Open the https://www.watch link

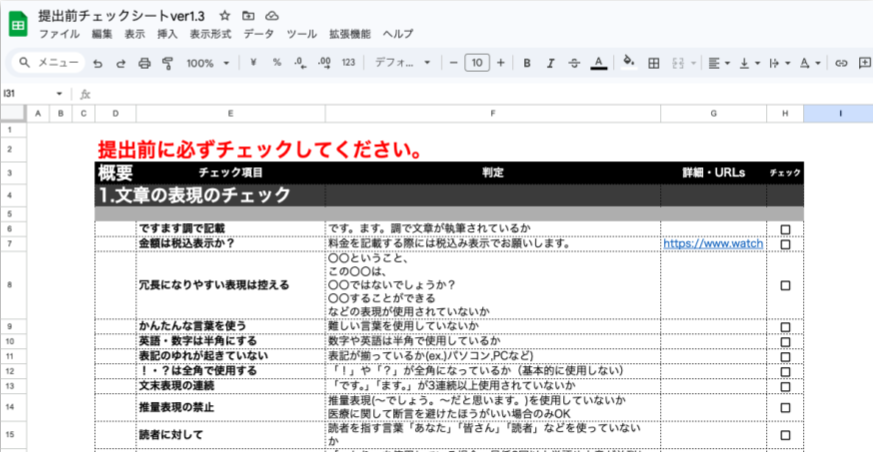pos(713,244)
